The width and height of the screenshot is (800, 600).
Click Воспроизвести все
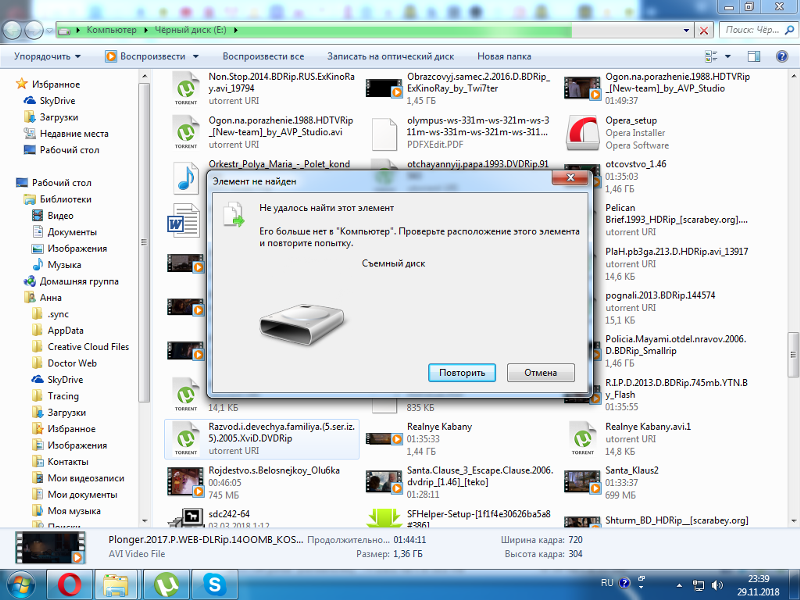point(263,56)
